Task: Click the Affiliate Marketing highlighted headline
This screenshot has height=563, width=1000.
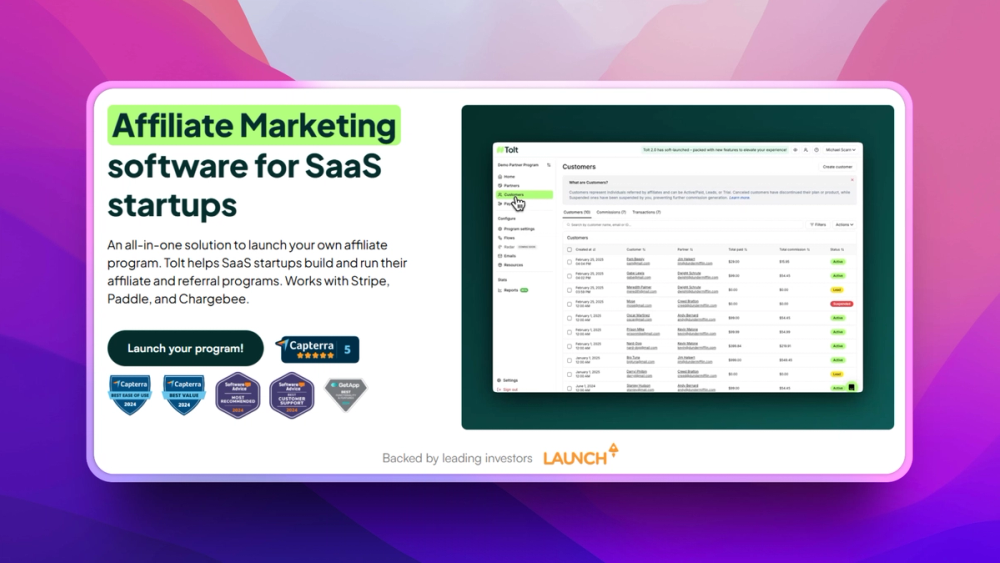Action: (254, 125)
